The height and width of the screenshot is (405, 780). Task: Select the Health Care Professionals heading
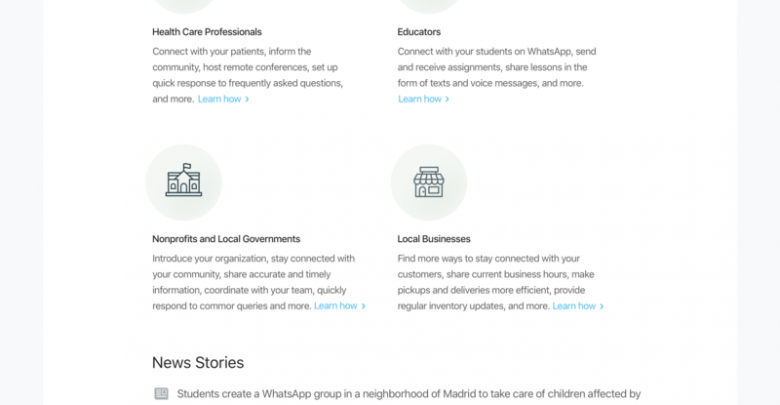coord(207,32)
